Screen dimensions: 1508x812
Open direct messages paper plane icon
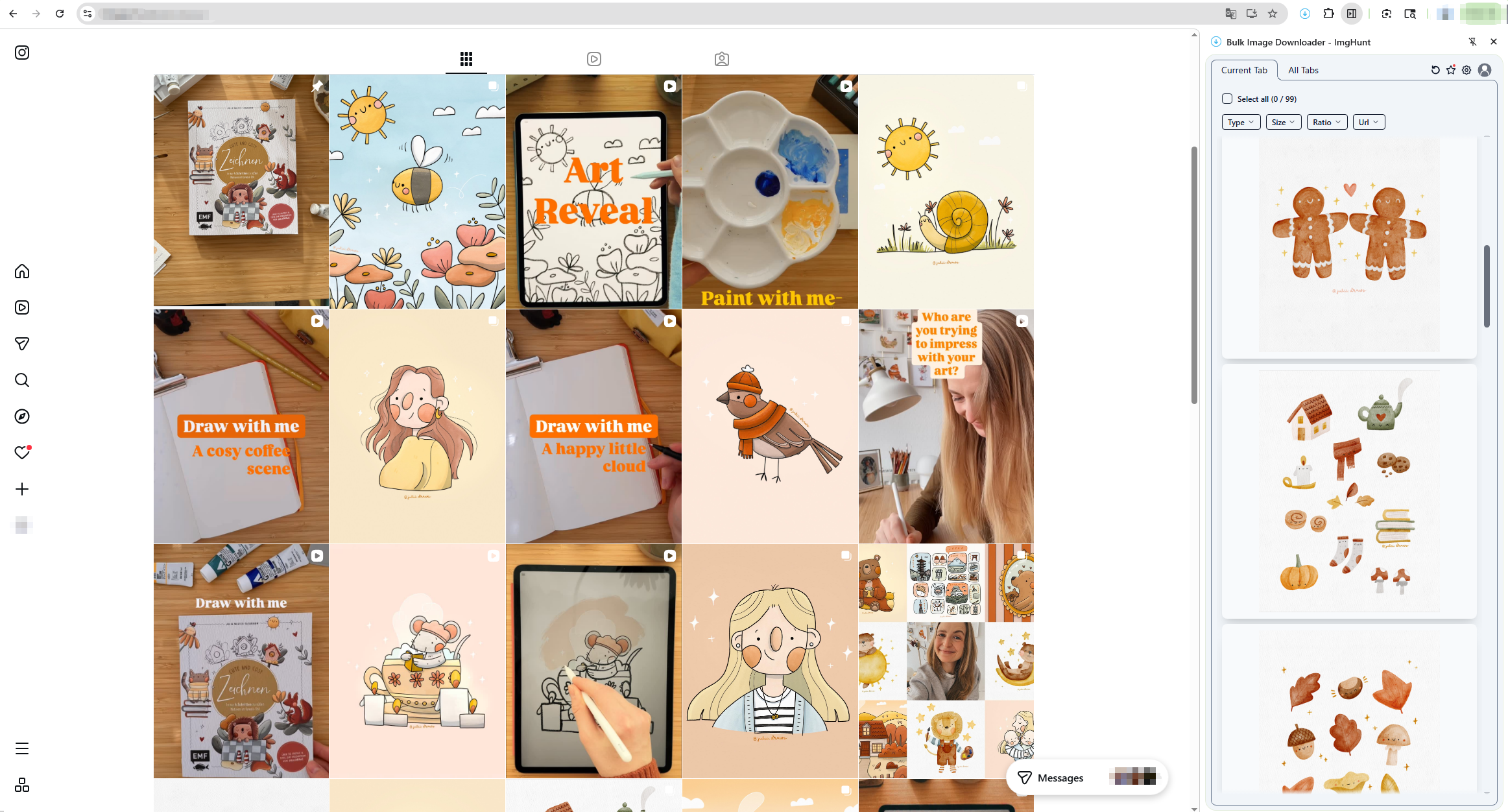tap(22, 344)
